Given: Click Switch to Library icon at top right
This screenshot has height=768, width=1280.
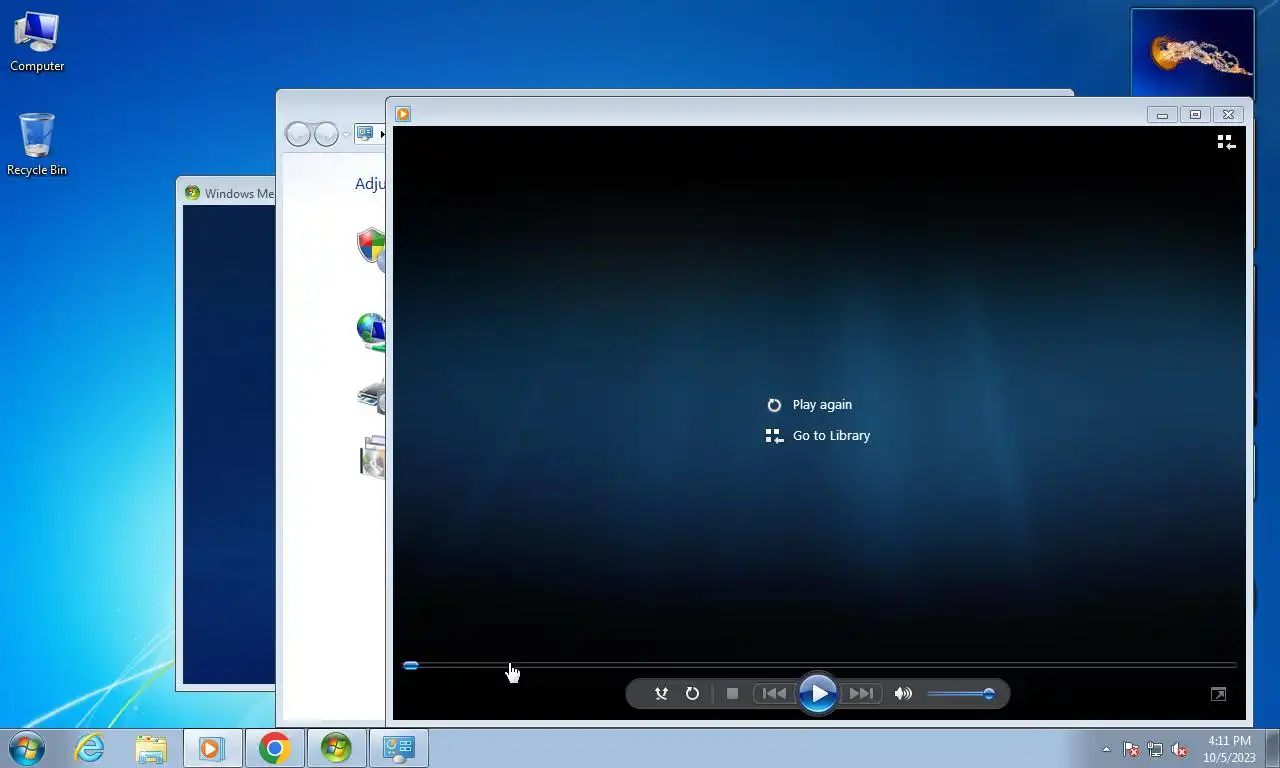Looking at the screenshot, I should point(1226,142).
